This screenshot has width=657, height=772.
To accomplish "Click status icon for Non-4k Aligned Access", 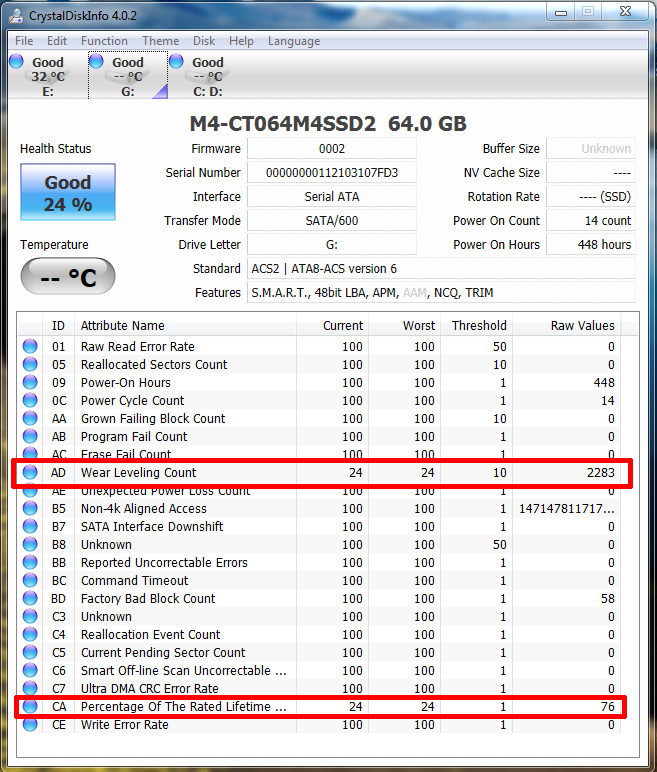I will [30, 508].
